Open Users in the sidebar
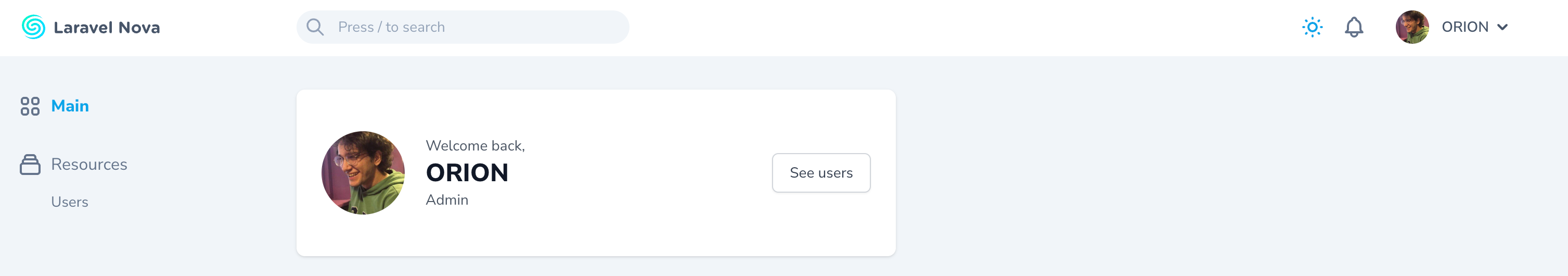The width and height of the screenshot is (1568, 276). click(69, 202)
